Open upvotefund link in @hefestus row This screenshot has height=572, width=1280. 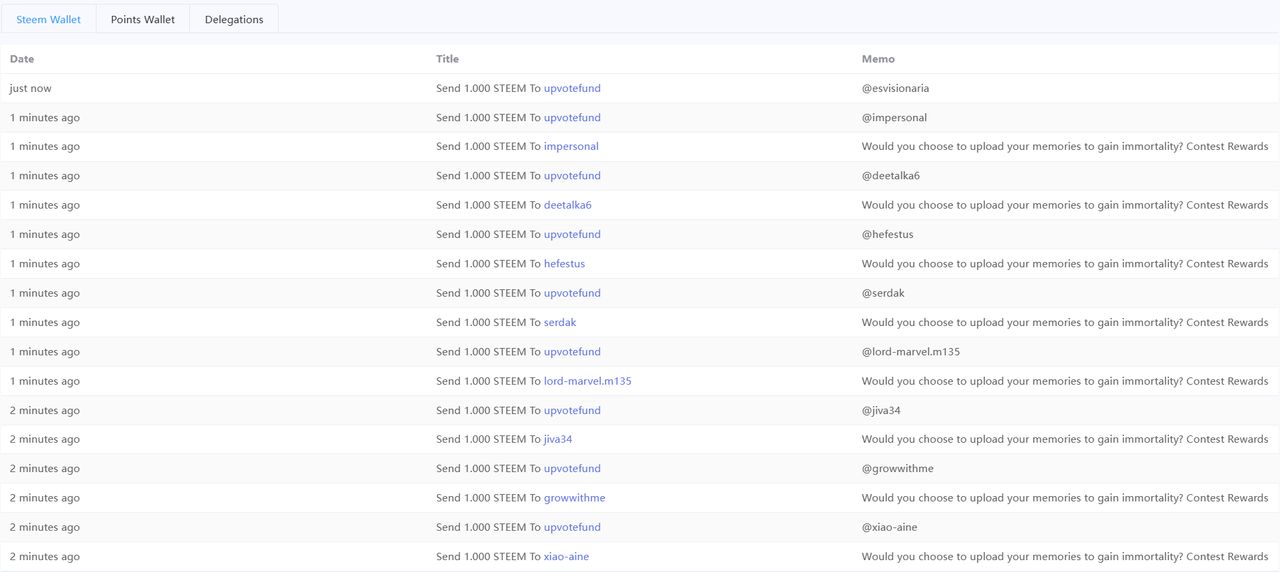pyautogui.click(x=572, y=234)
